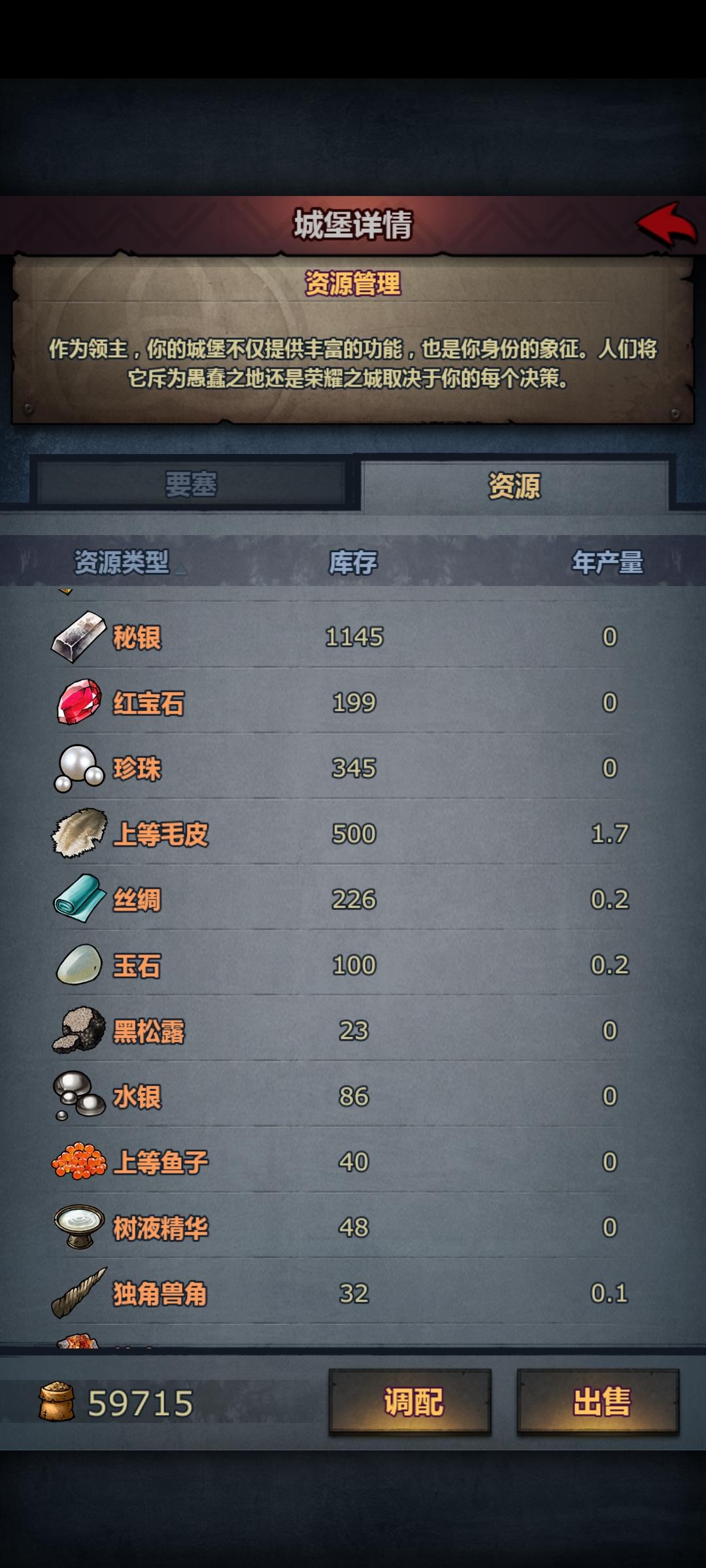Tap the gold sack currency icon

(56, 1402)
